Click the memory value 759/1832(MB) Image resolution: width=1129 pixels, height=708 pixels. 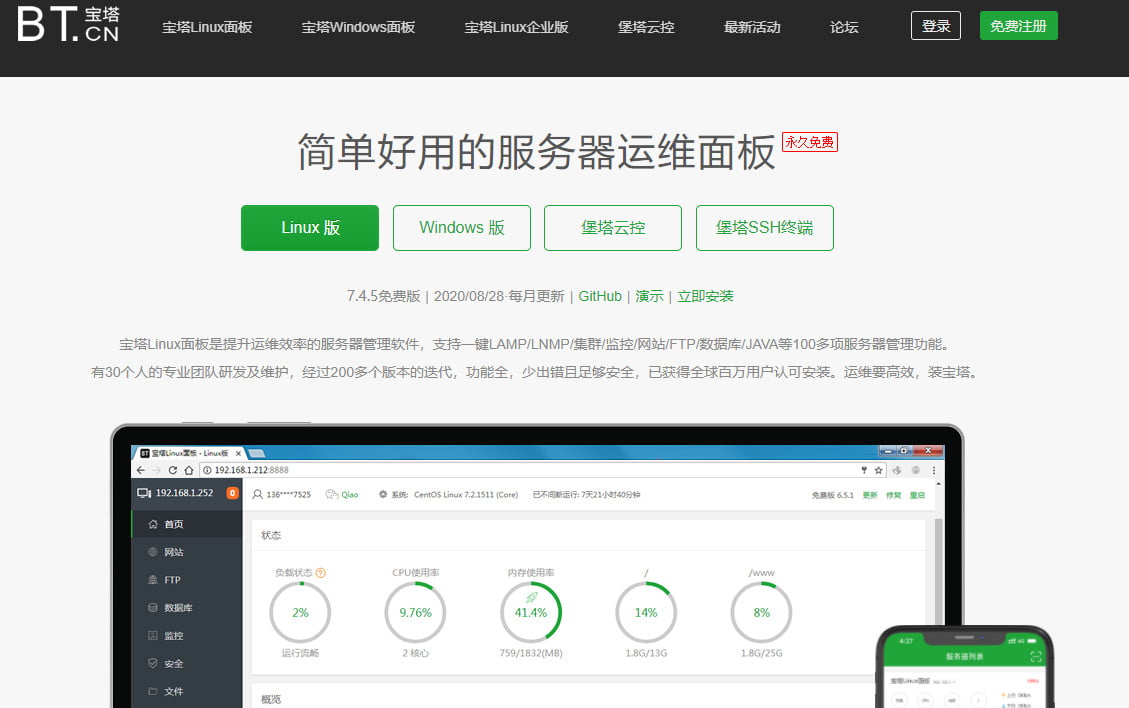tap(531, 653)
